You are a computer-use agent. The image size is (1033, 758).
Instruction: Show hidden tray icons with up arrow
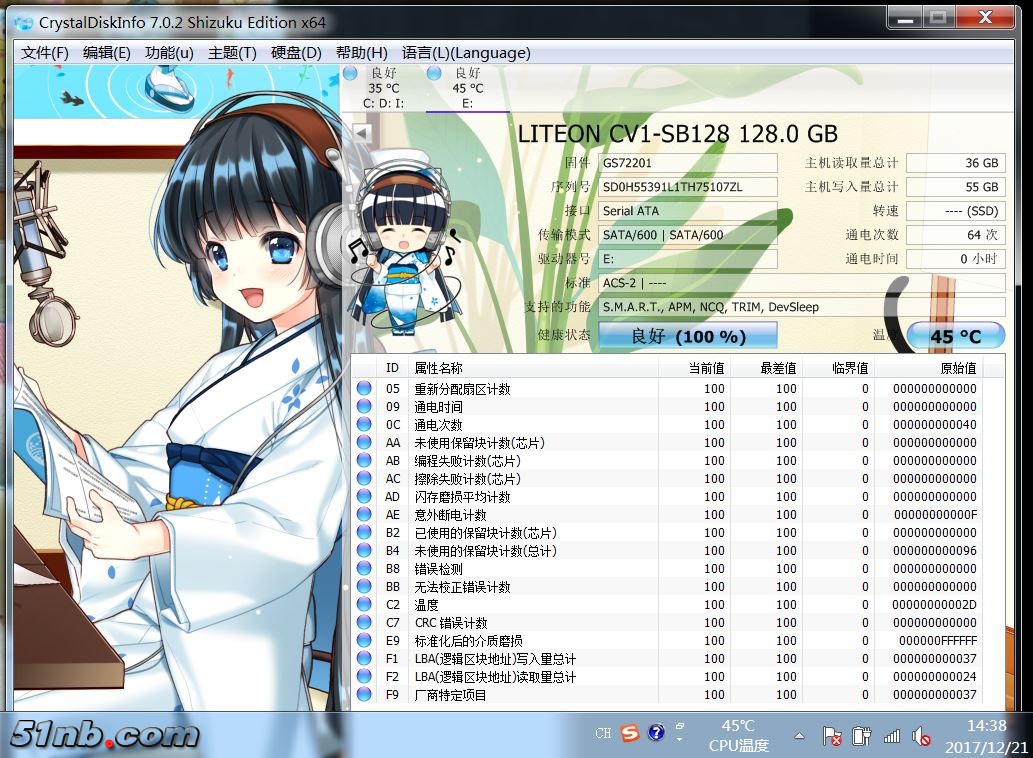[799, 736]
